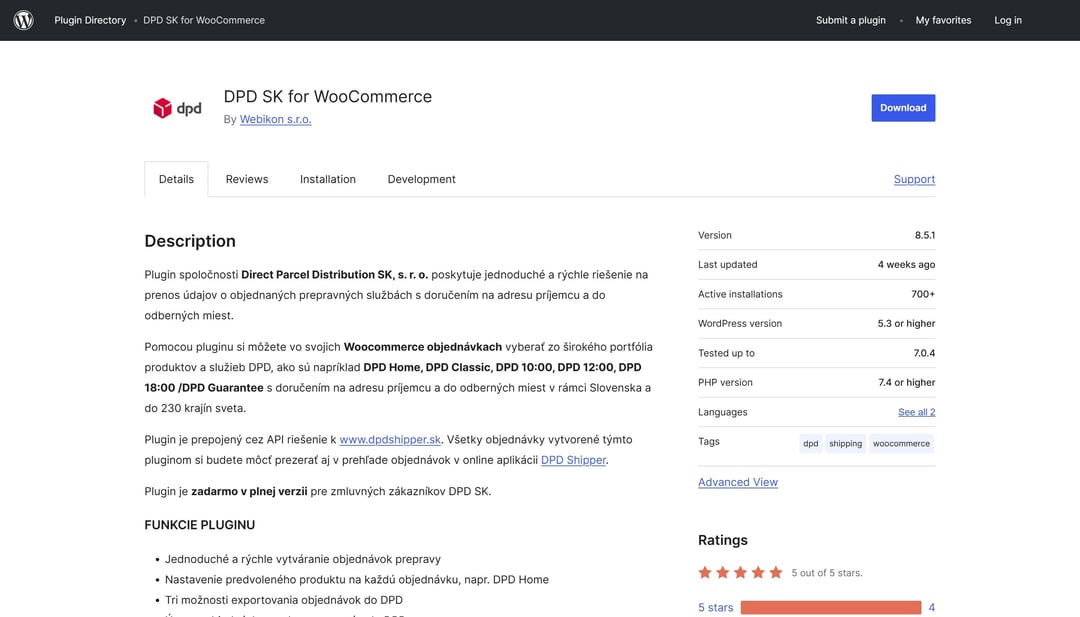Click WordPress version value 5.3 or higher

[906, 324]
